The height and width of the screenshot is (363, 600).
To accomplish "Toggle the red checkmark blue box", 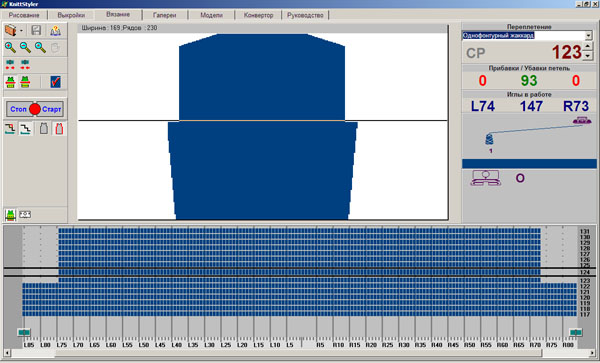I will 55,82.
